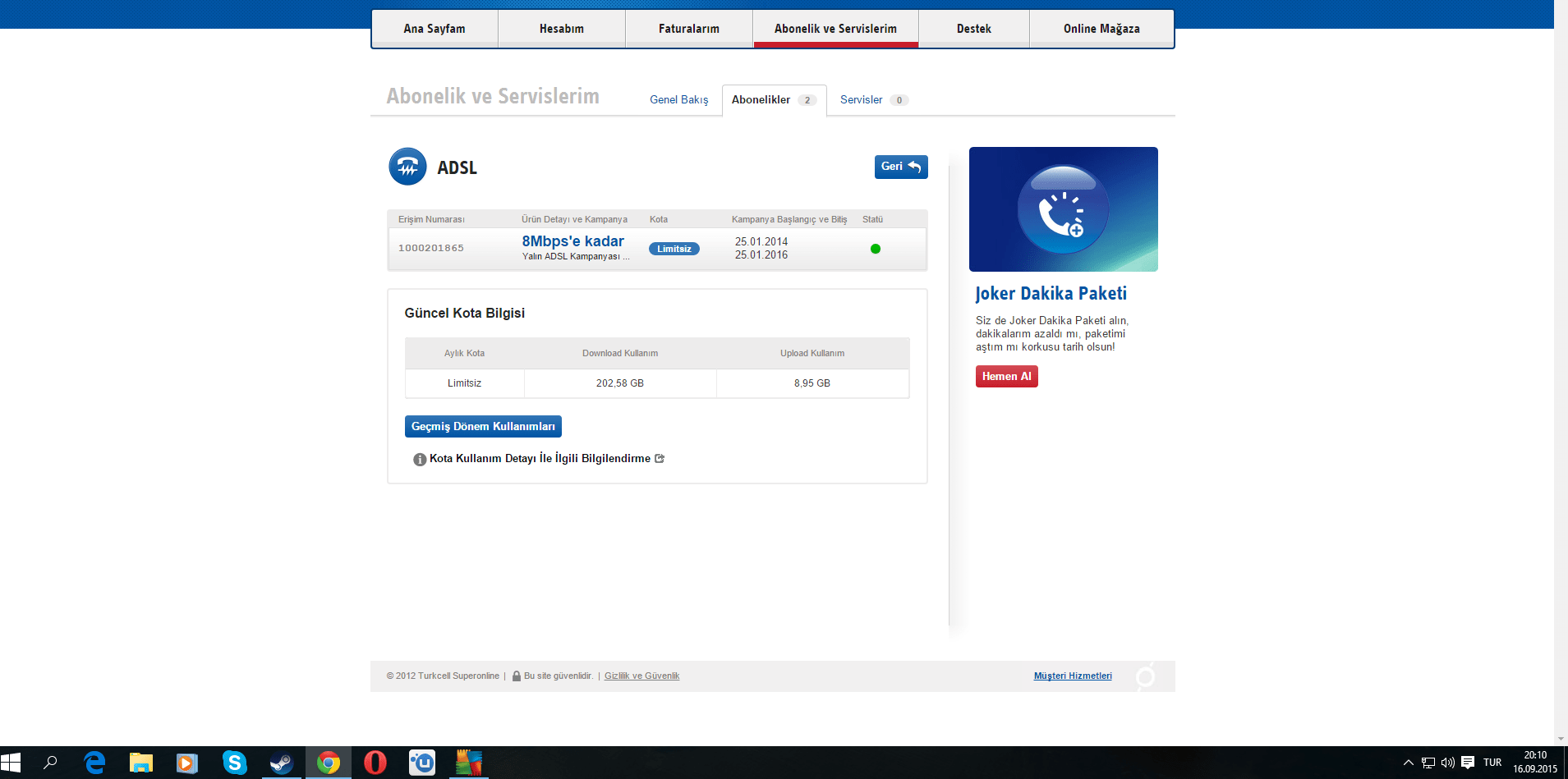Screen dimensions: 1568x779
Task: Click access number 1000201865
Action: (431, 248)
